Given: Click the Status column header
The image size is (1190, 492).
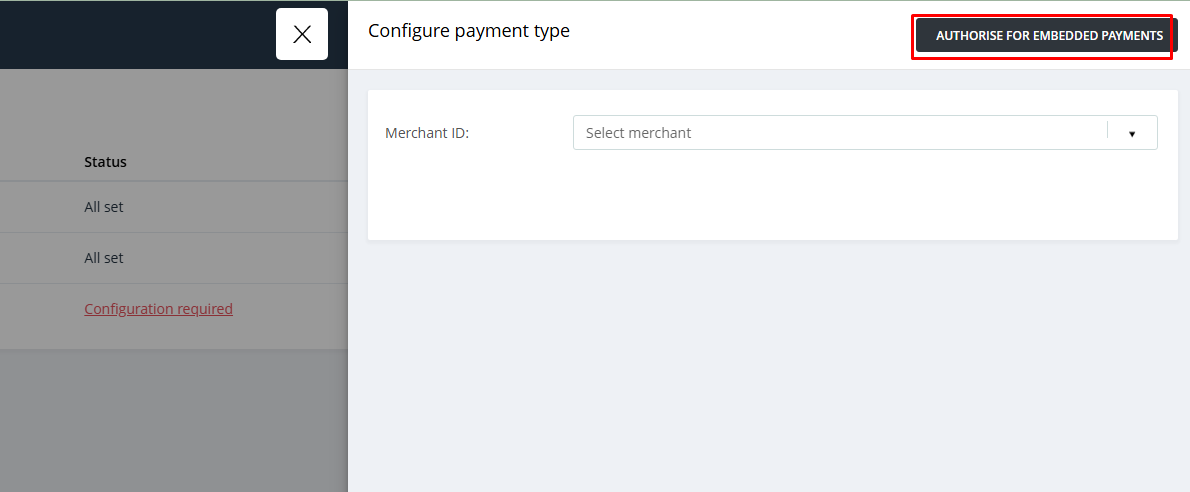Looking at the screenshot, I should coord(105,162).
